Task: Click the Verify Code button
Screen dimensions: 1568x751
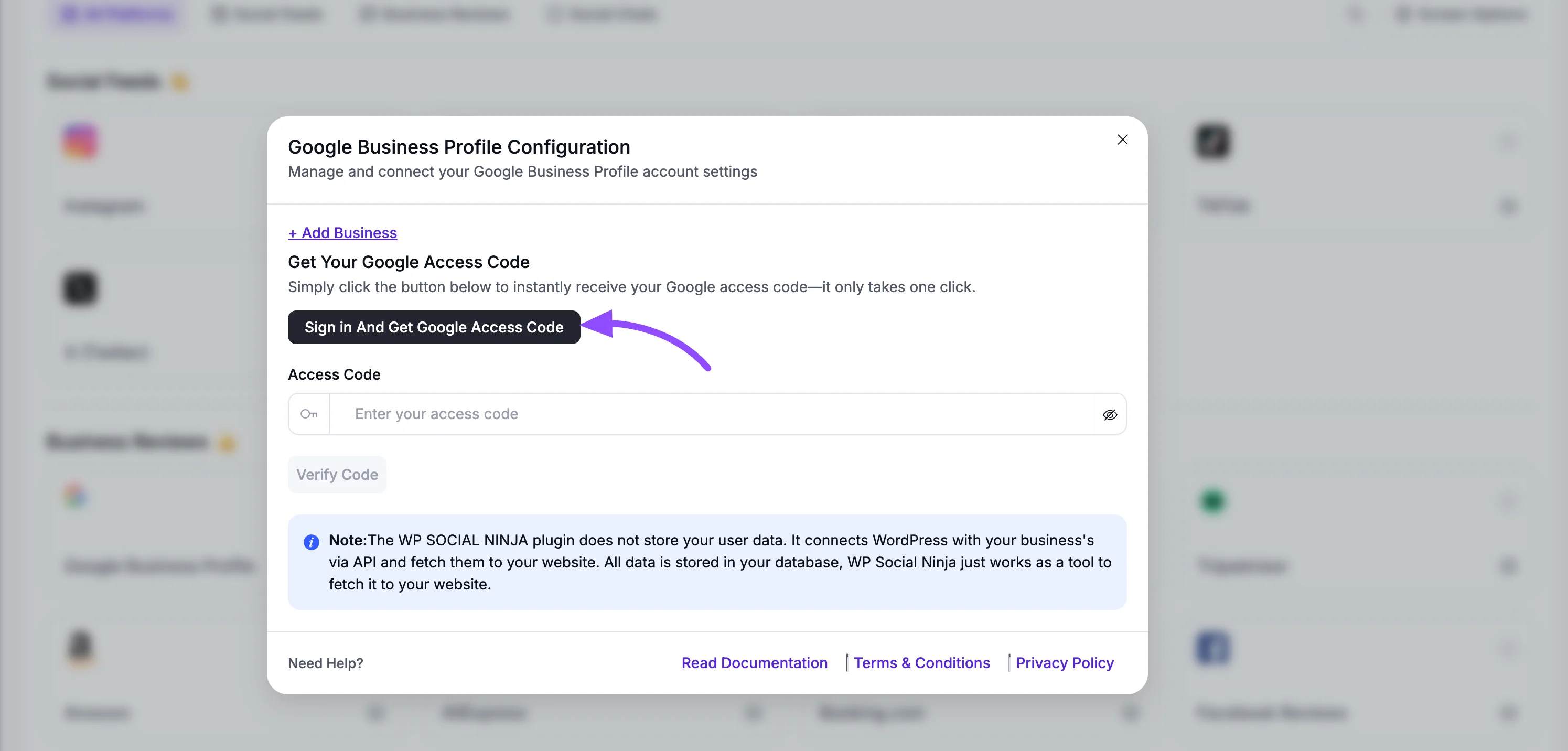Action: (337, 474)
